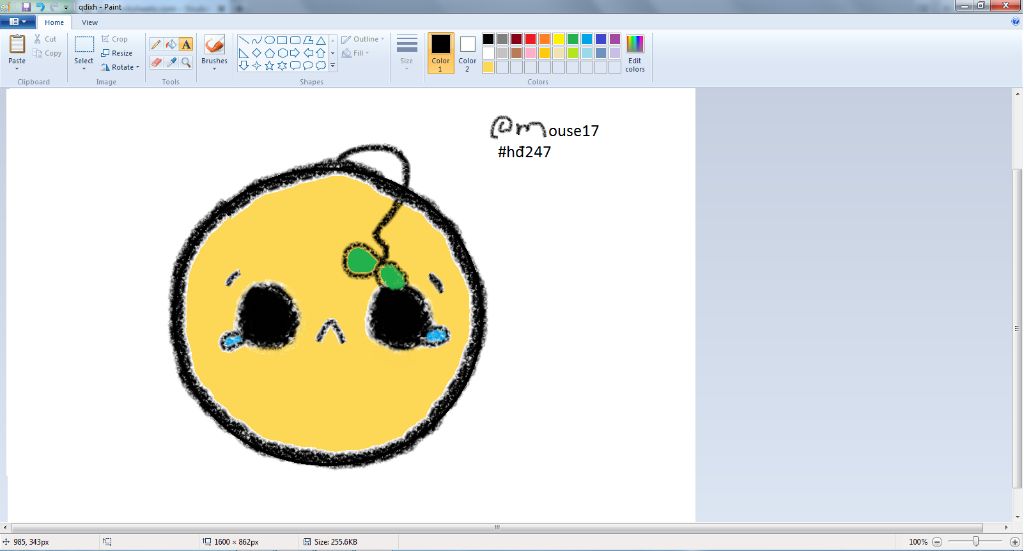Choose the Five-point star shape
Image resolution: width=1024 pixels, height=551 pixels.
pos(269,65)
